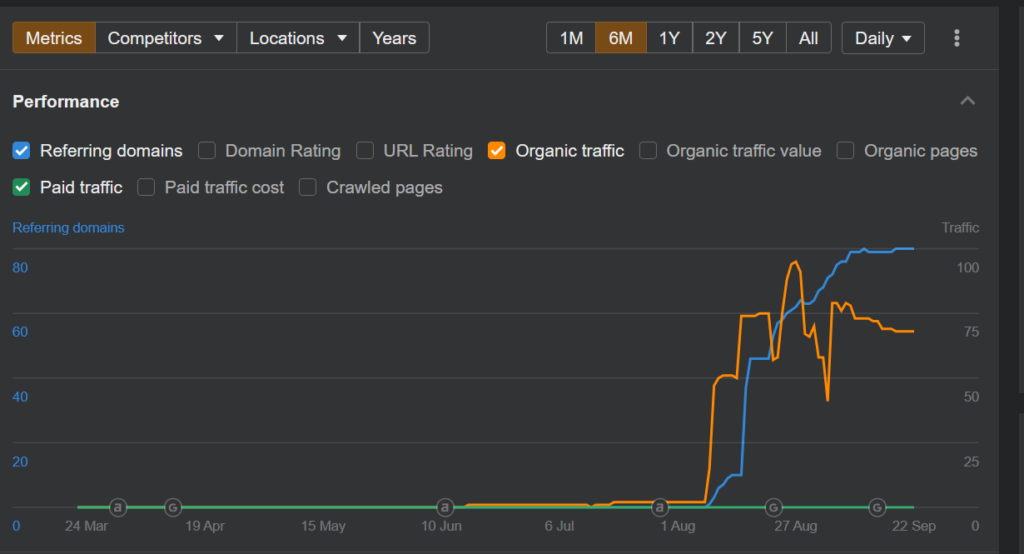This screenshot has height=554, width=1024.
Task: Uncheck the Organic traffic checkbox
Action: [x=496, y=151]
